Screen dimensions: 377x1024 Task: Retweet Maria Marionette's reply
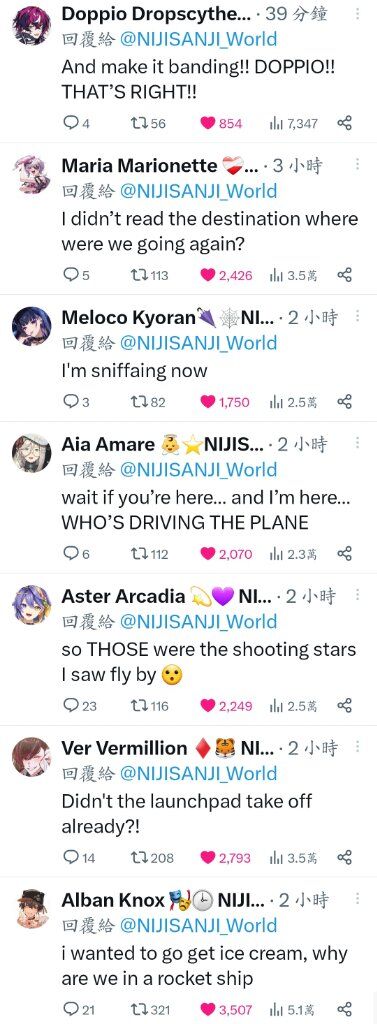point(150,275)
